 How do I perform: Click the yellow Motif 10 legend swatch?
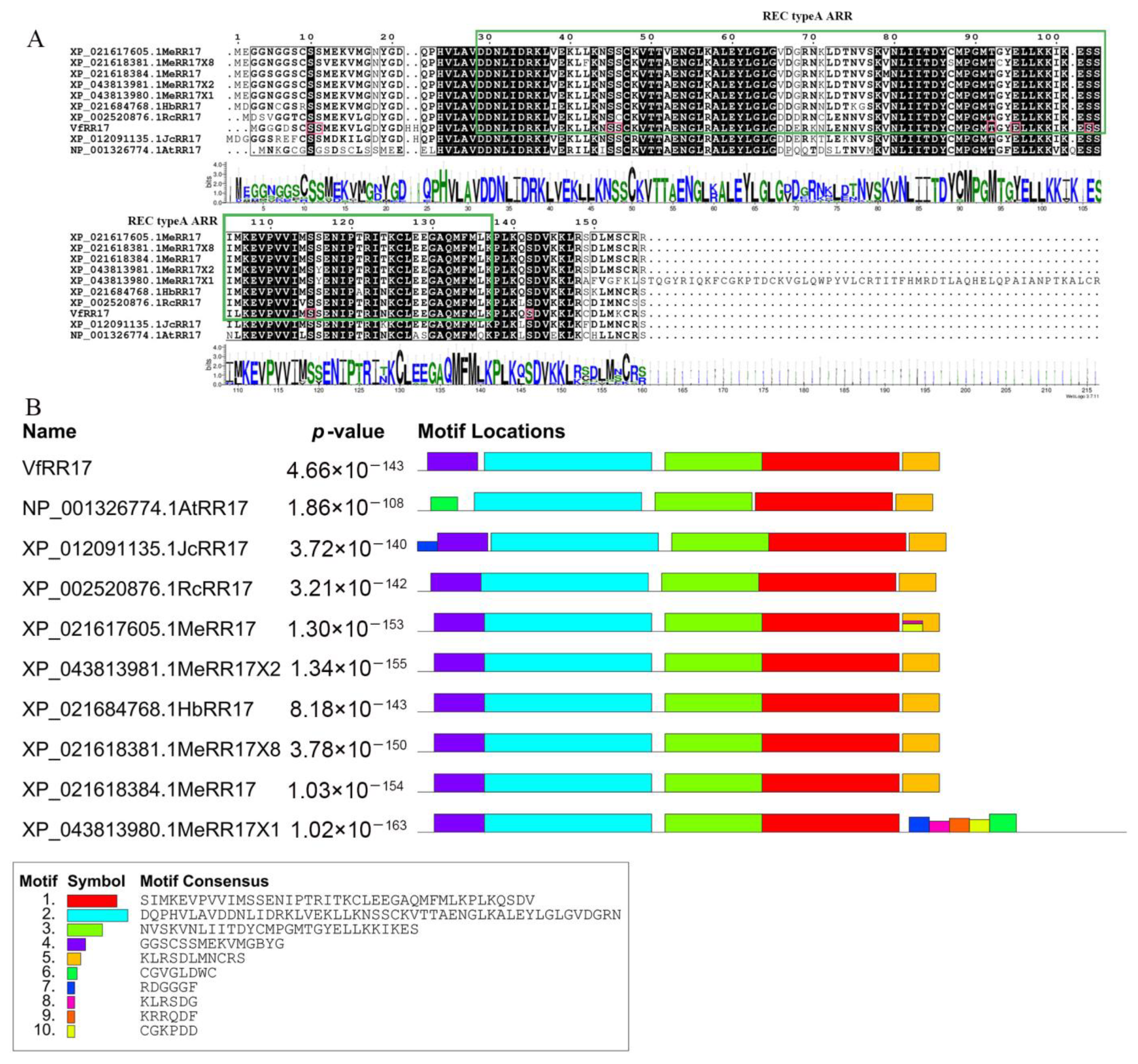coord(71,1031)
